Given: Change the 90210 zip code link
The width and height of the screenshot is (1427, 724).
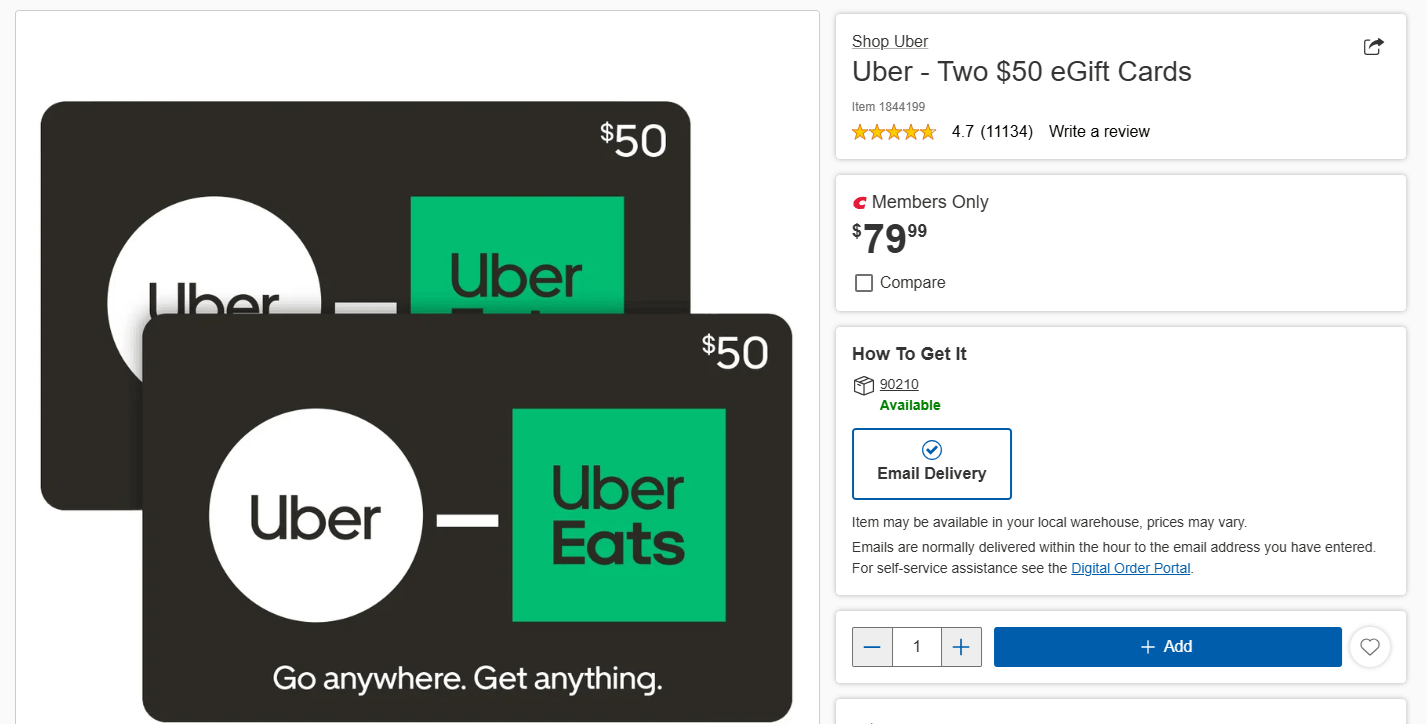Looking at the screenshot, I should (x=899, y=385).
